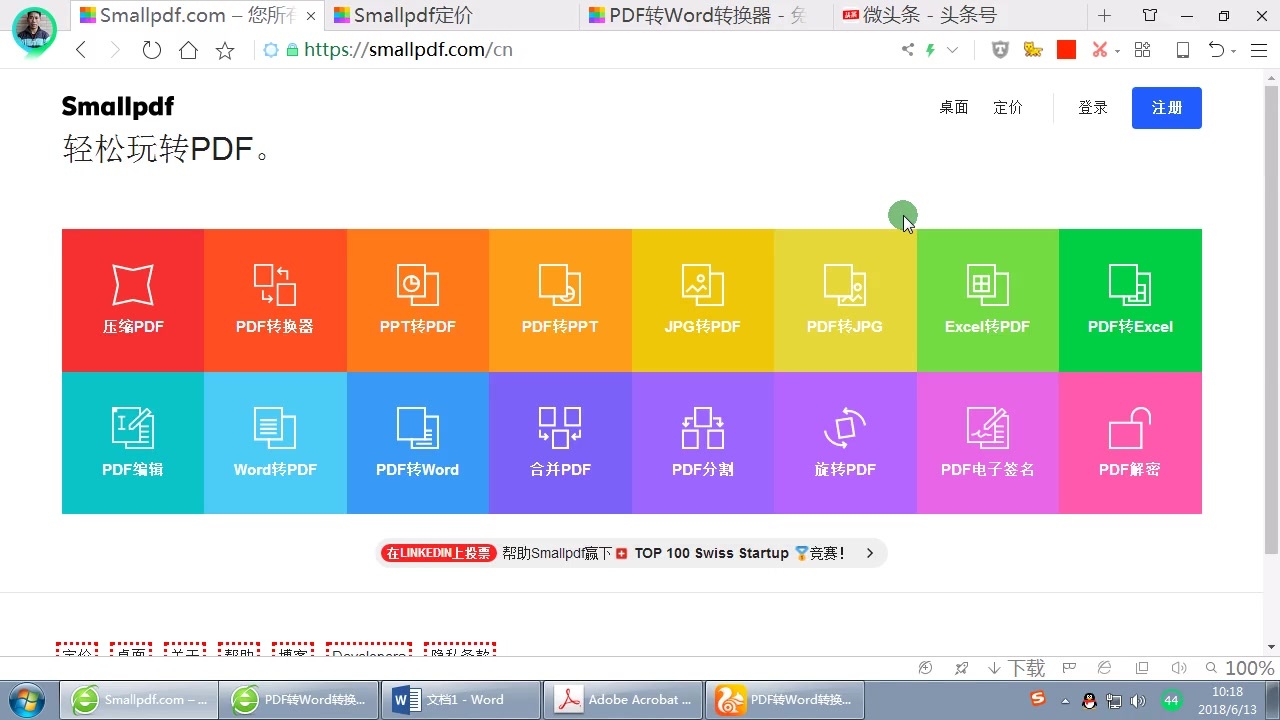The image size is (1280, 720).
Task: Click the 登录 login link
Action: [x=1093, y=108]
